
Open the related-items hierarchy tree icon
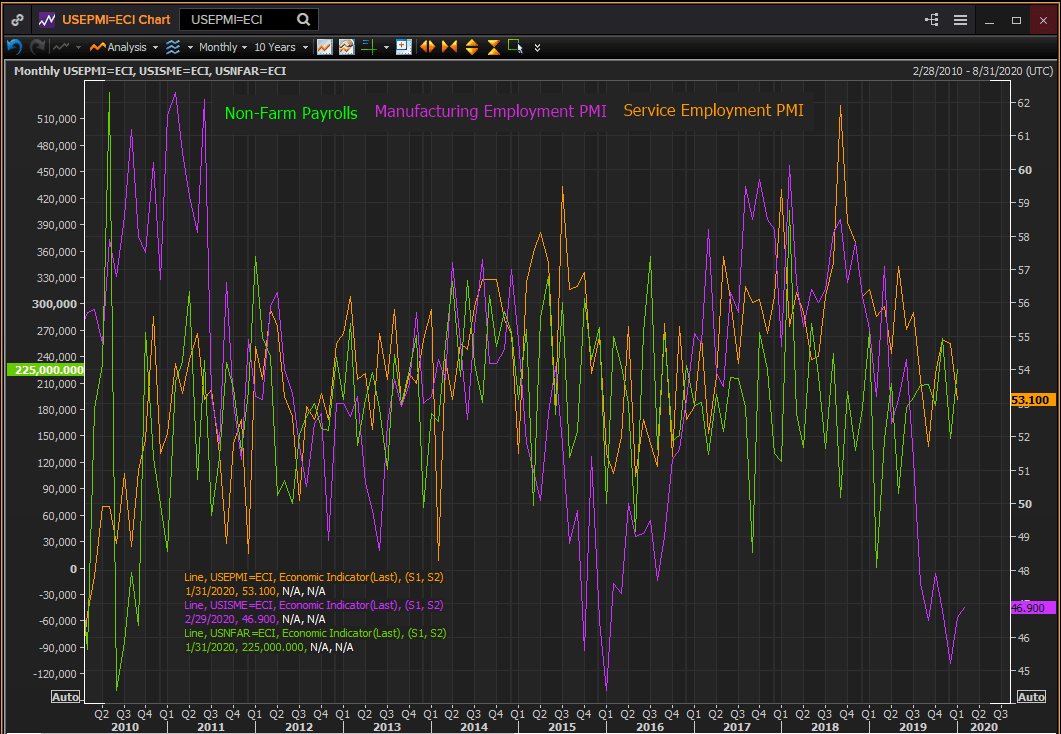click(932, 19)
